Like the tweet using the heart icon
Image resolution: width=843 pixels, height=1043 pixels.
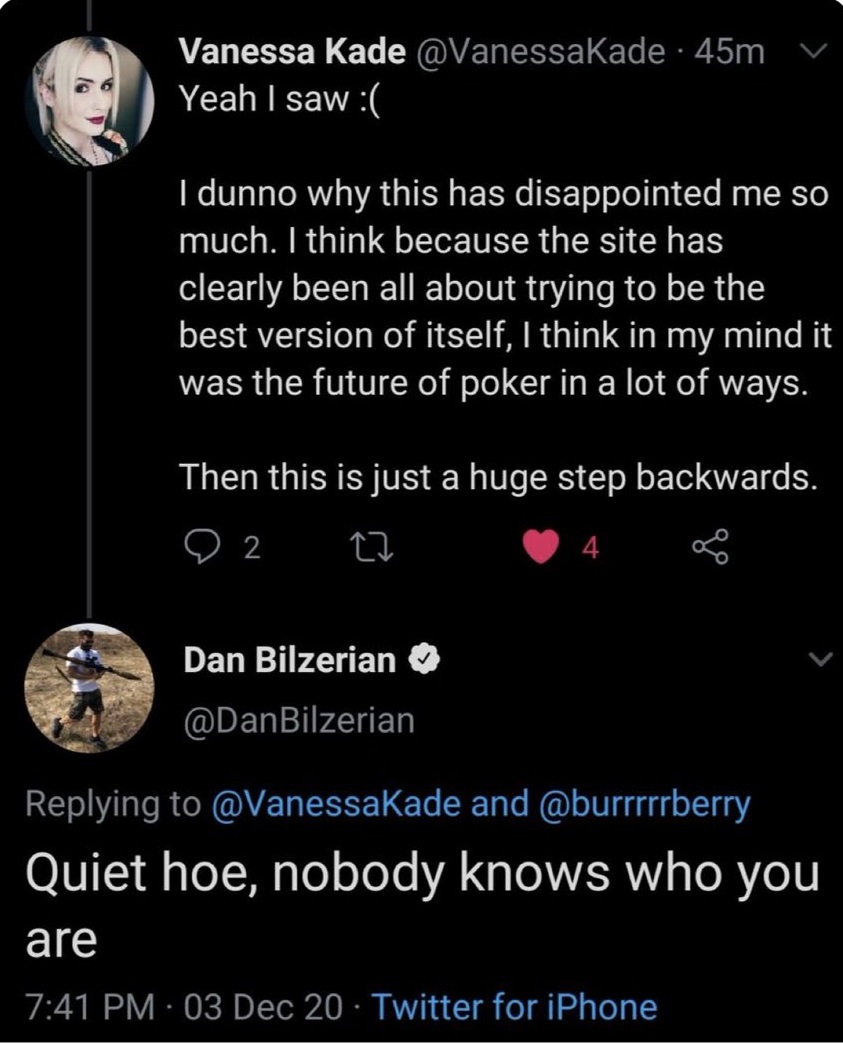(x=541, y=547)
